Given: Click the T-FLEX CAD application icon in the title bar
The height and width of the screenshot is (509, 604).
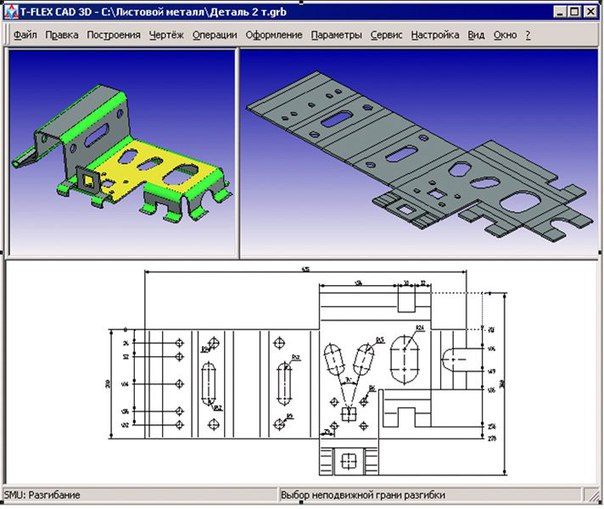Looking at the screenshot, I should [x=11, y=12].
